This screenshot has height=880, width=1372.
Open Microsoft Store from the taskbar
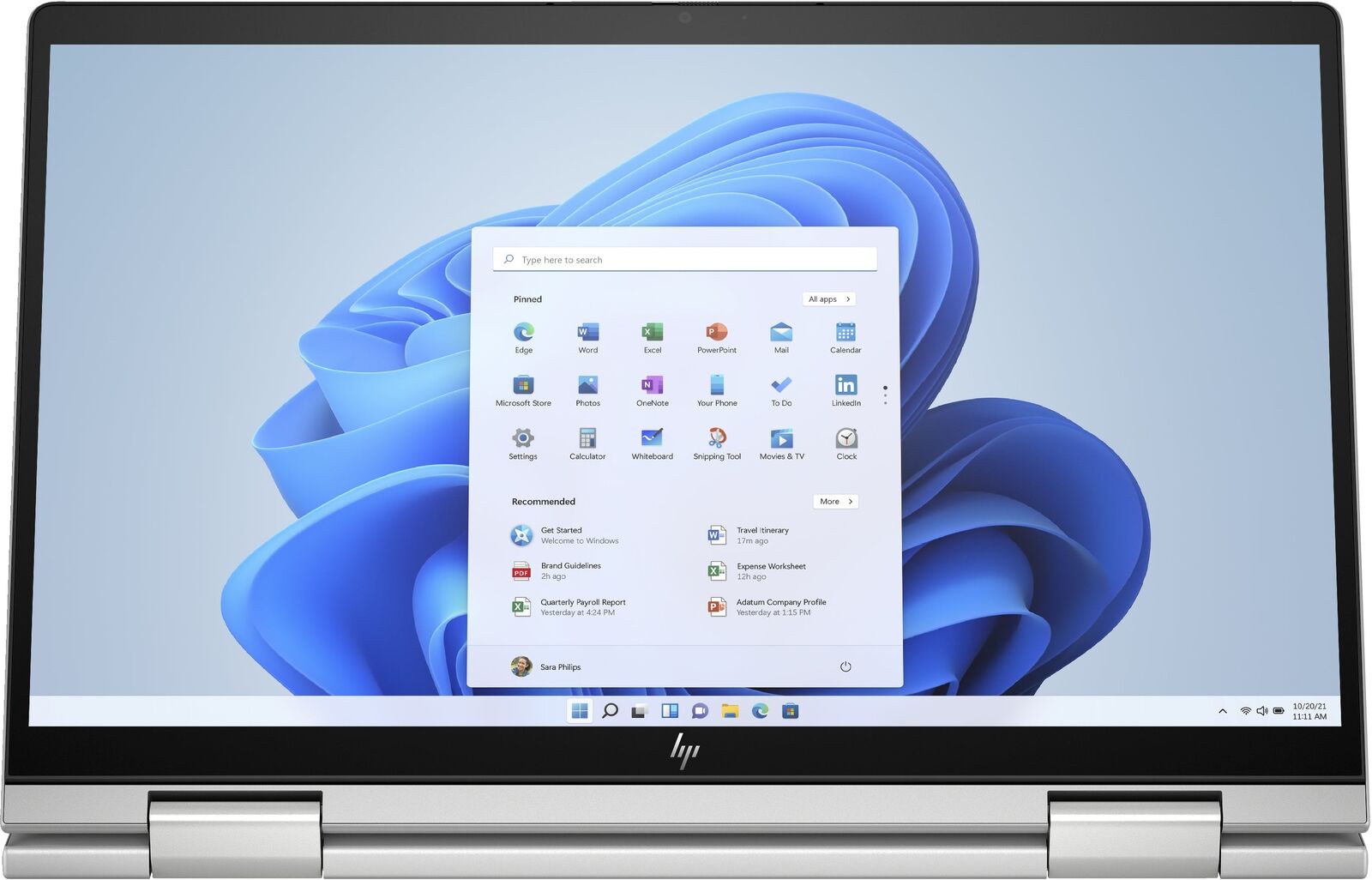(x=791, y=711)
